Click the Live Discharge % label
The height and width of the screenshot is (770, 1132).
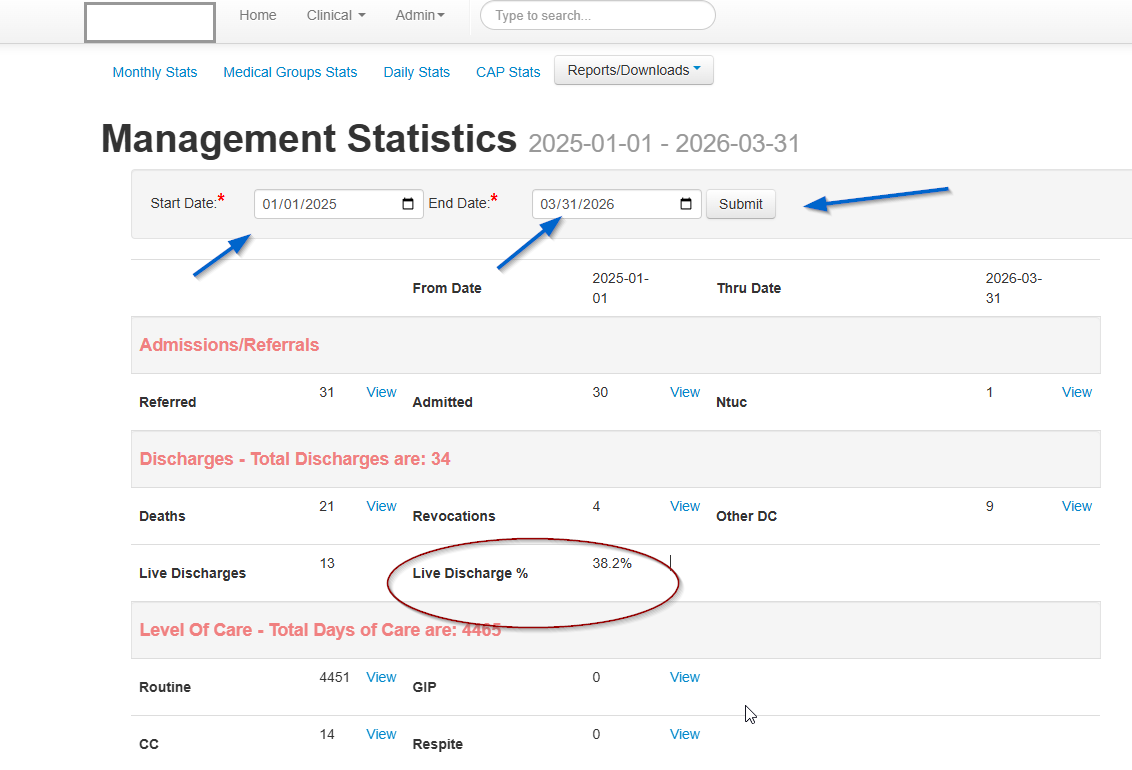point(470,574)
